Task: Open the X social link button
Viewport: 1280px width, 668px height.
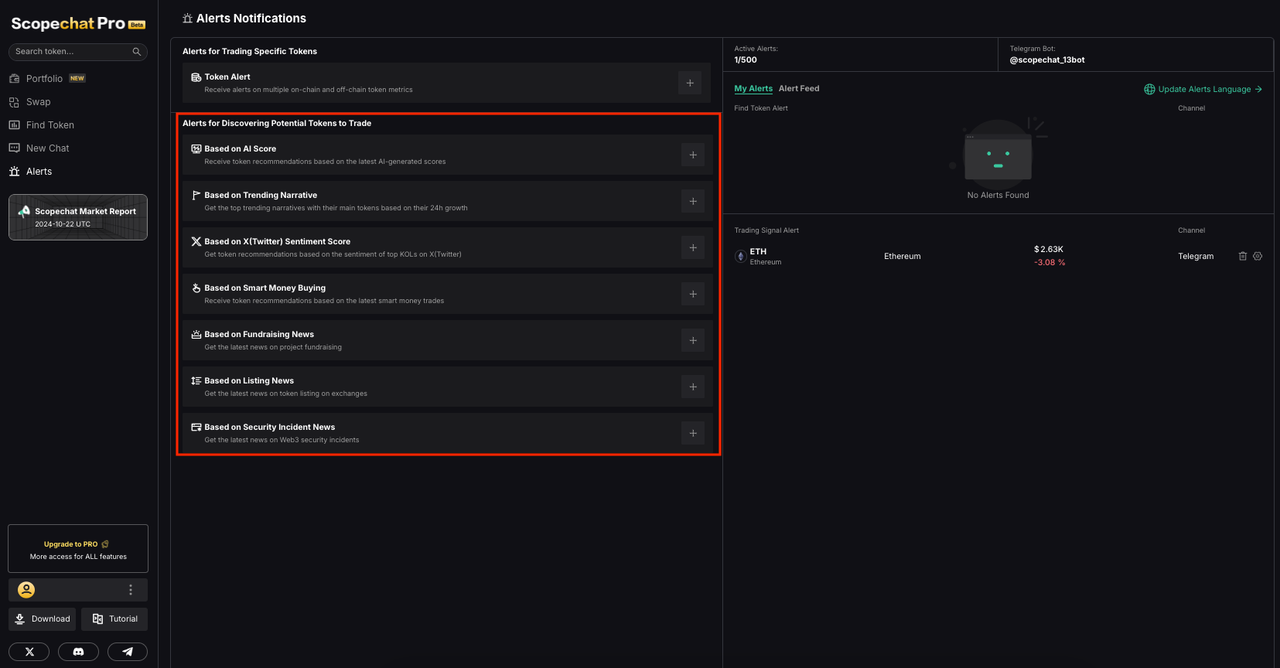Action: [29, 651]
